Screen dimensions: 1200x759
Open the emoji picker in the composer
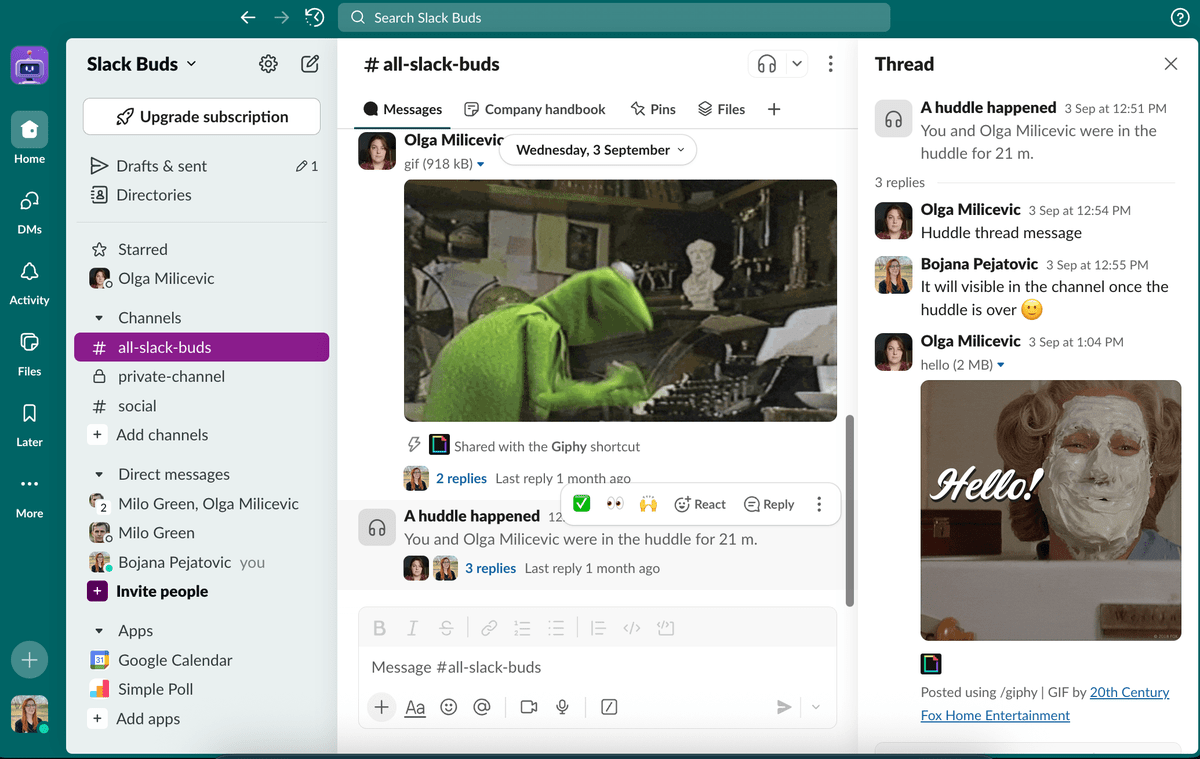[x=449, y=707]
